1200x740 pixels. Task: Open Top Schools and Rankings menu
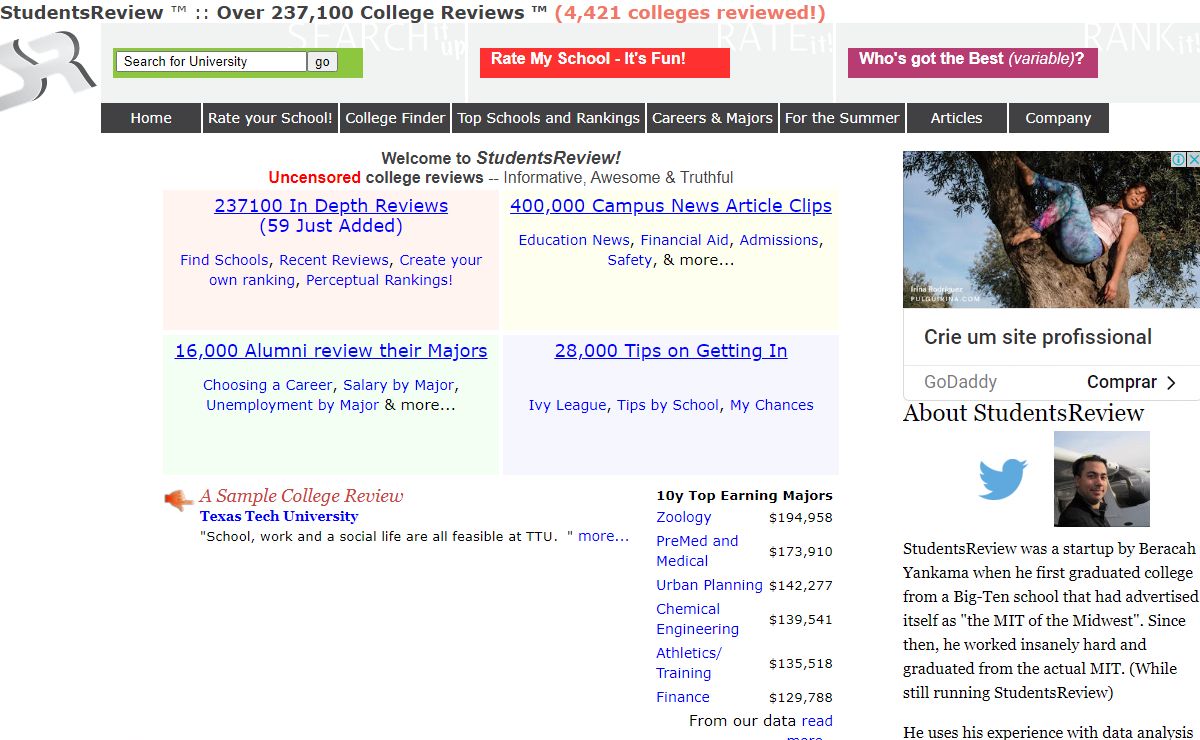pyautogui.click(x=548, y=118)
